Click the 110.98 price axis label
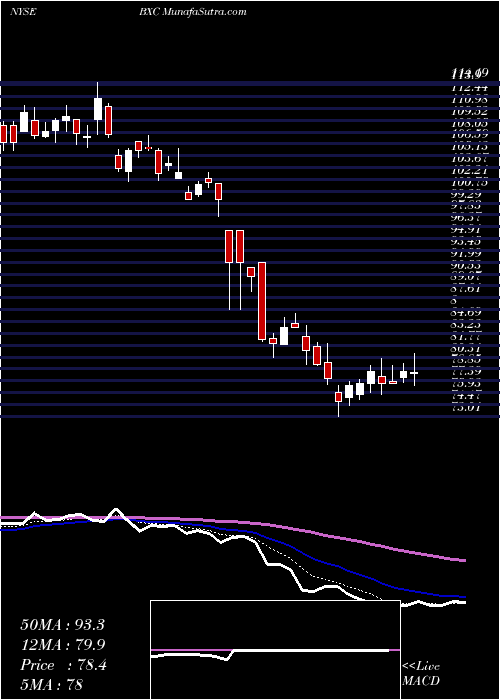This screenshot has width=500, height=700. coord(468,99)
